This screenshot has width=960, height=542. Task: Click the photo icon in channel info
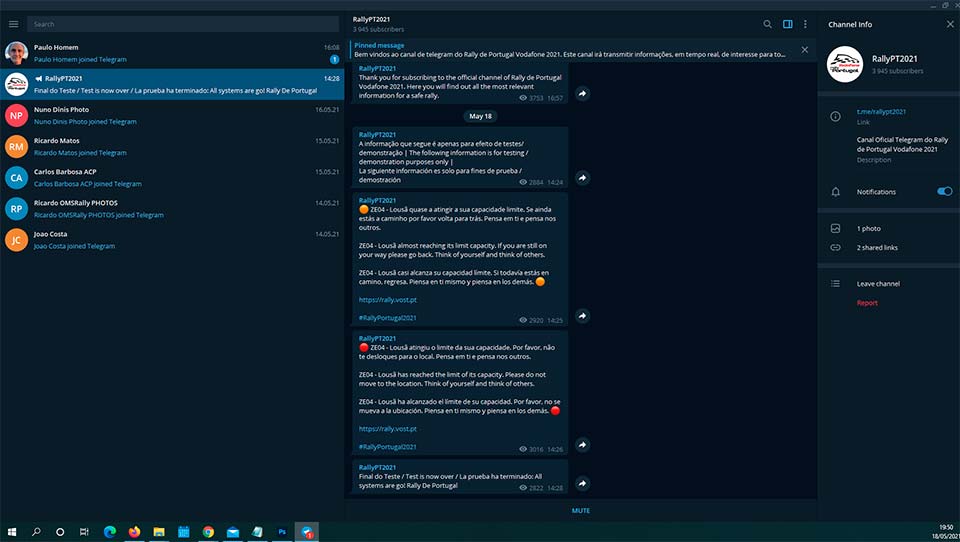(x=835, y=228)
